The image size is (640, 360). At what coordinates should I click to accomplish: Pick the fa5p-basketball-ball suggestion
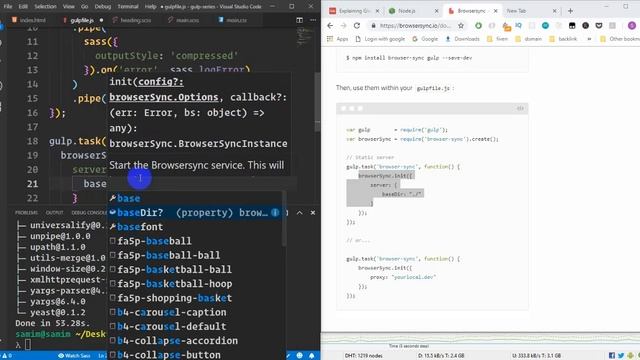[x=195, y=269]
